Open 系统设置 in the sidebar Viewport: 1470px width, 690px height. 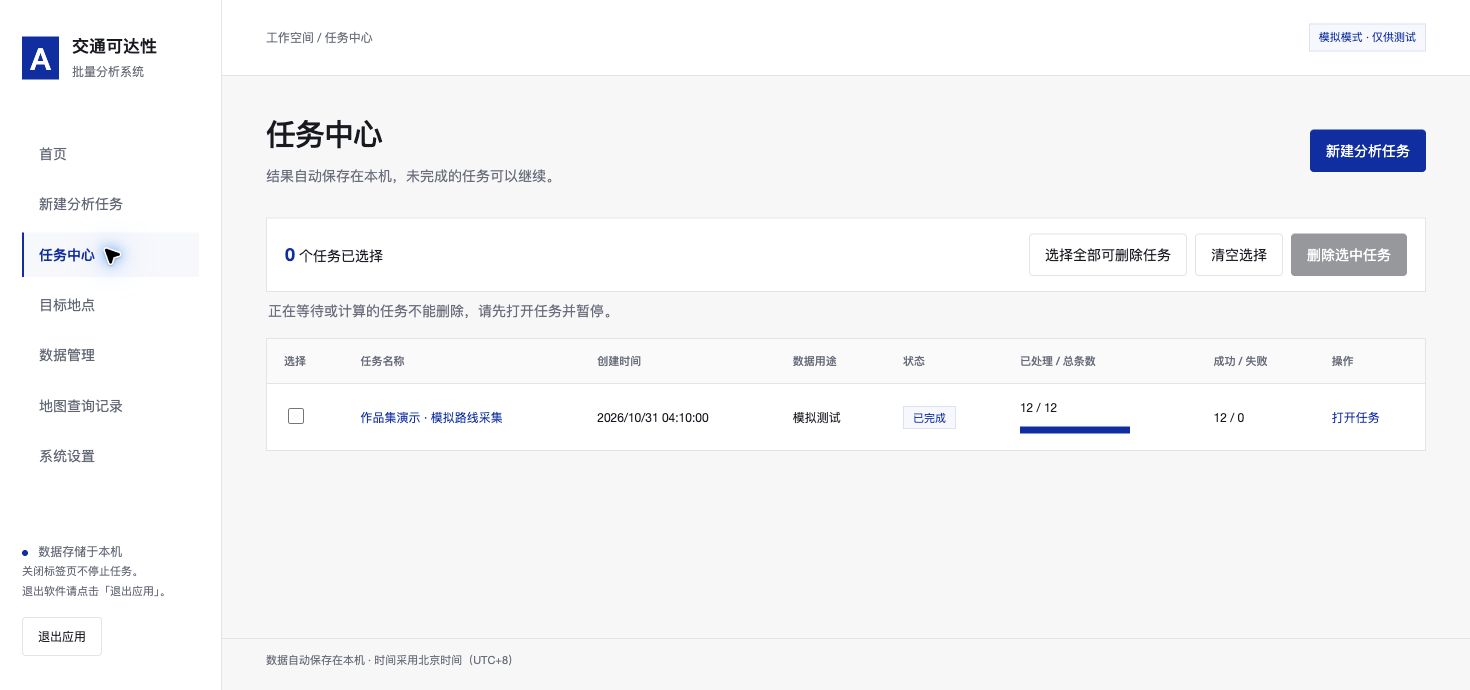110,456
